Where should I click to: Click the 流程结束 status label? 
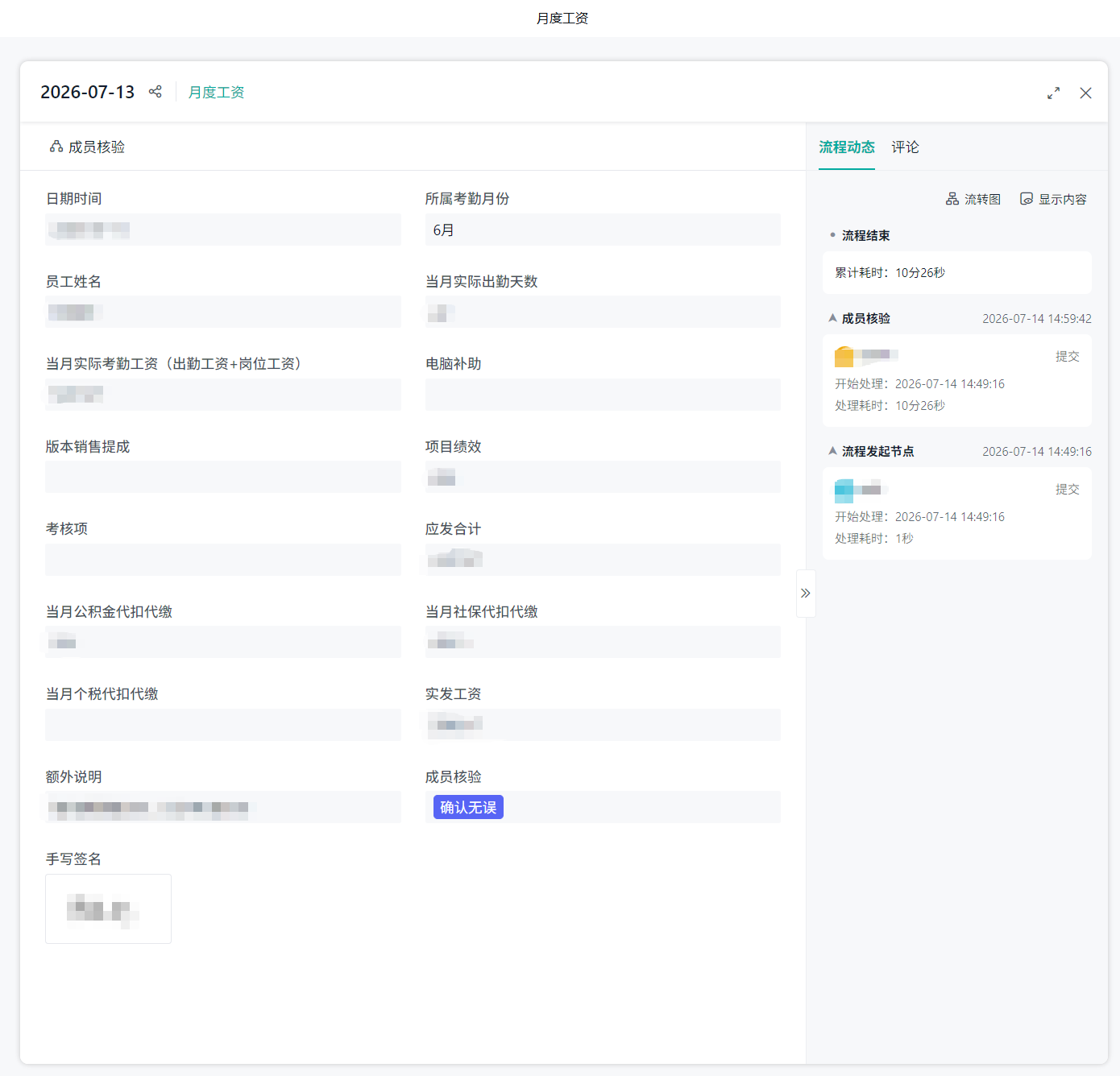865,235
